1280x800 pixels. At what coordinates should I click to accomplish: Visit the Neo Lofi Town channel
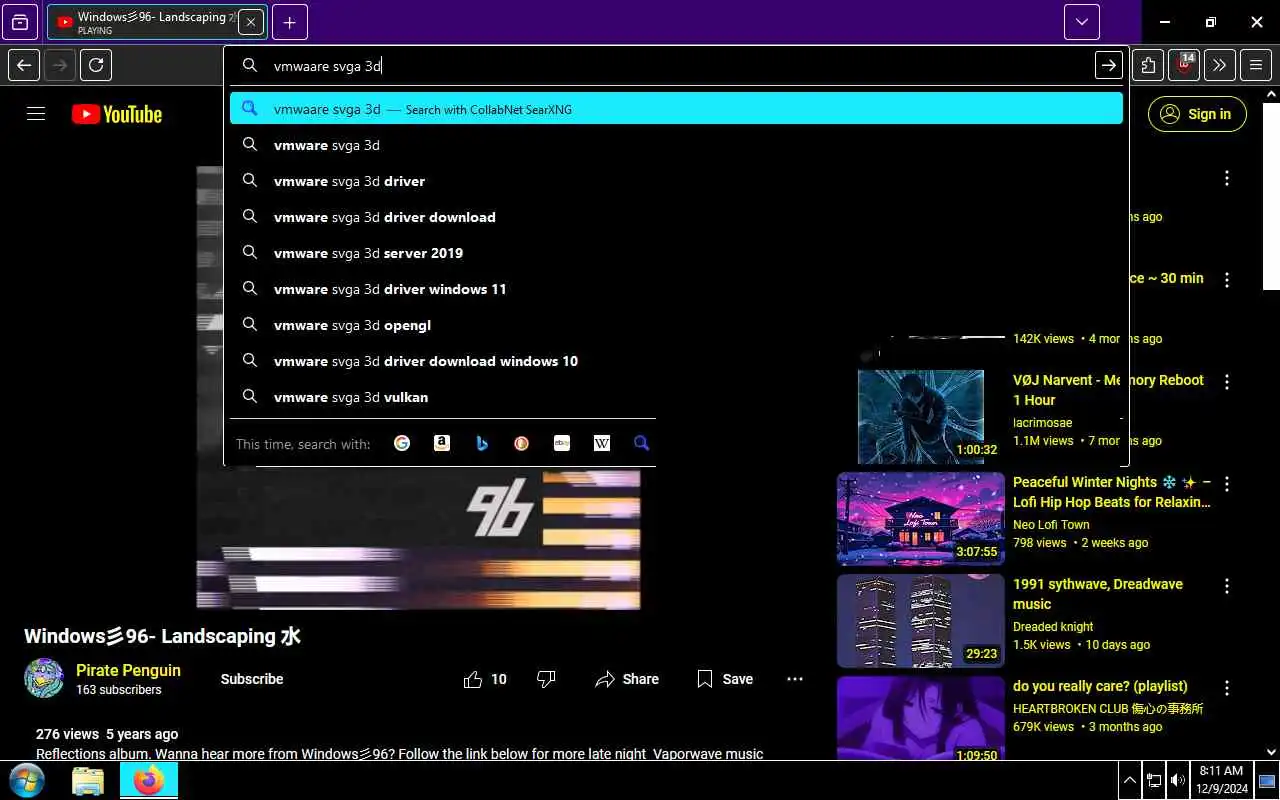[x=1051, y=525]
